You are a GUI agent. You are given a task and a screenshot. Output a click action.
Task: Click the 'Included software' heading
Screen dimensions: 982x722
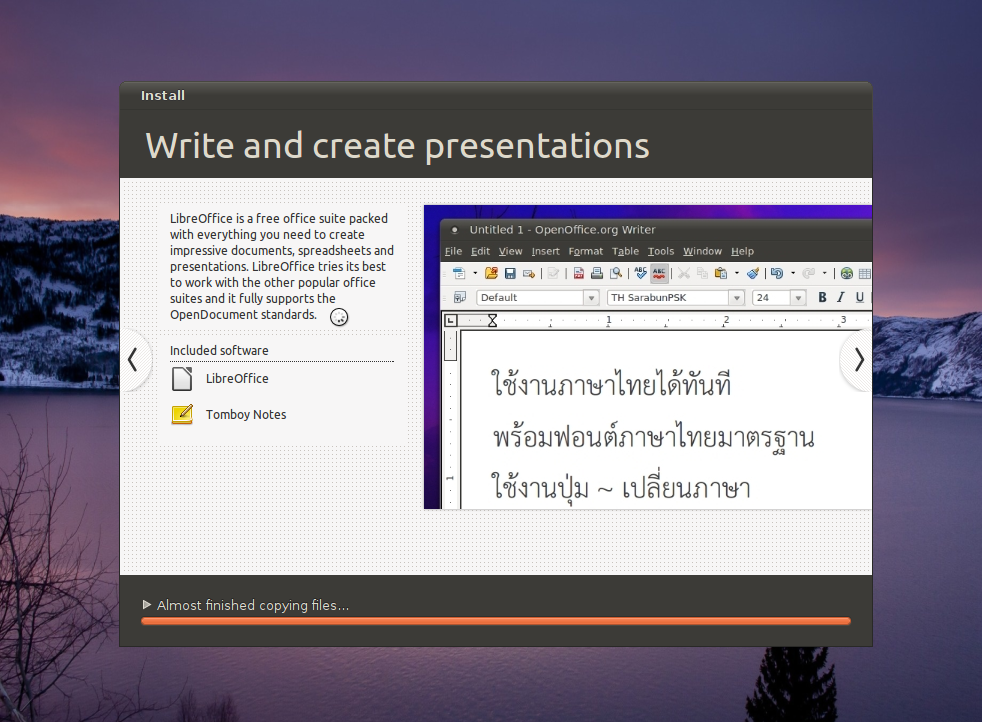219,351
